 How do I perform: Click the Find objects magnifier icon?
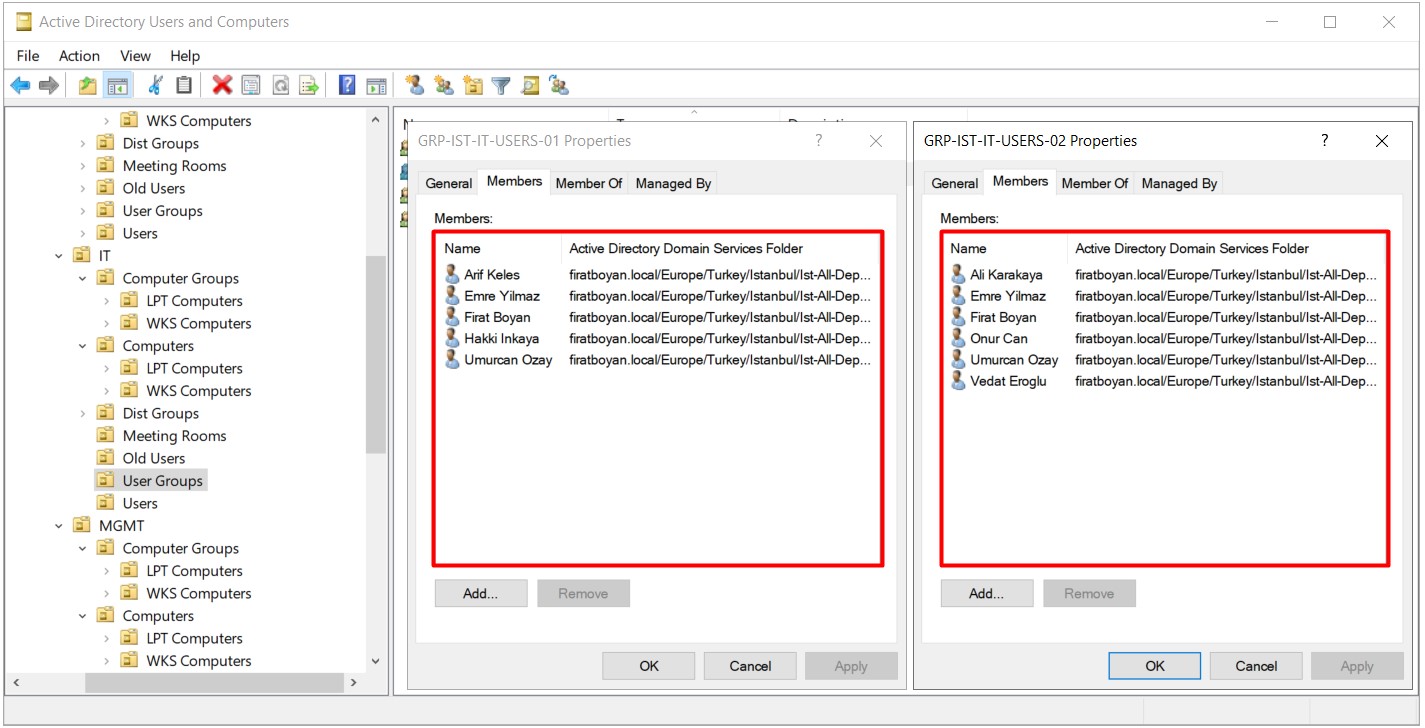(x=530, y=86)
